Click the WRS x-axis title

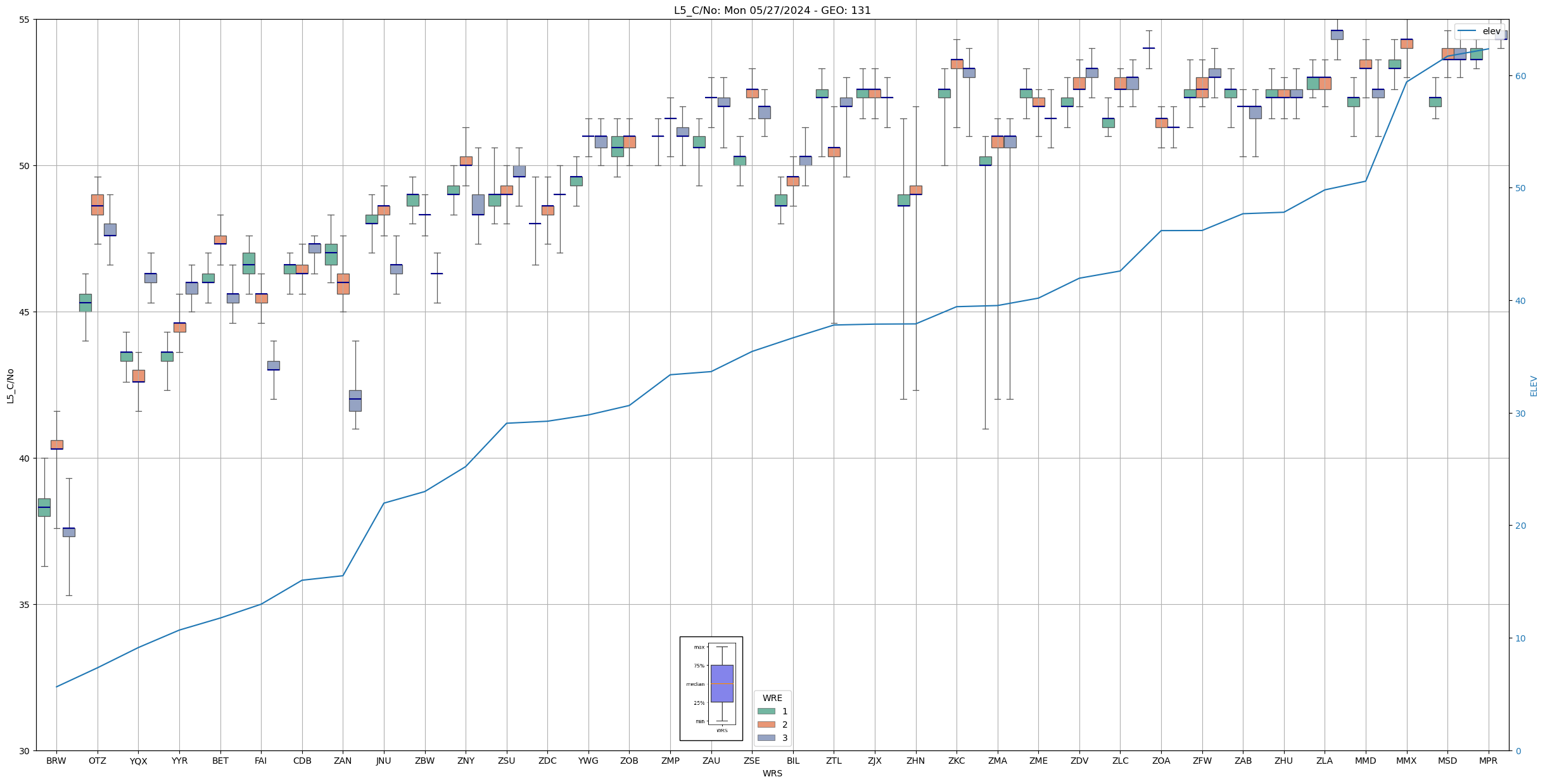772,774
